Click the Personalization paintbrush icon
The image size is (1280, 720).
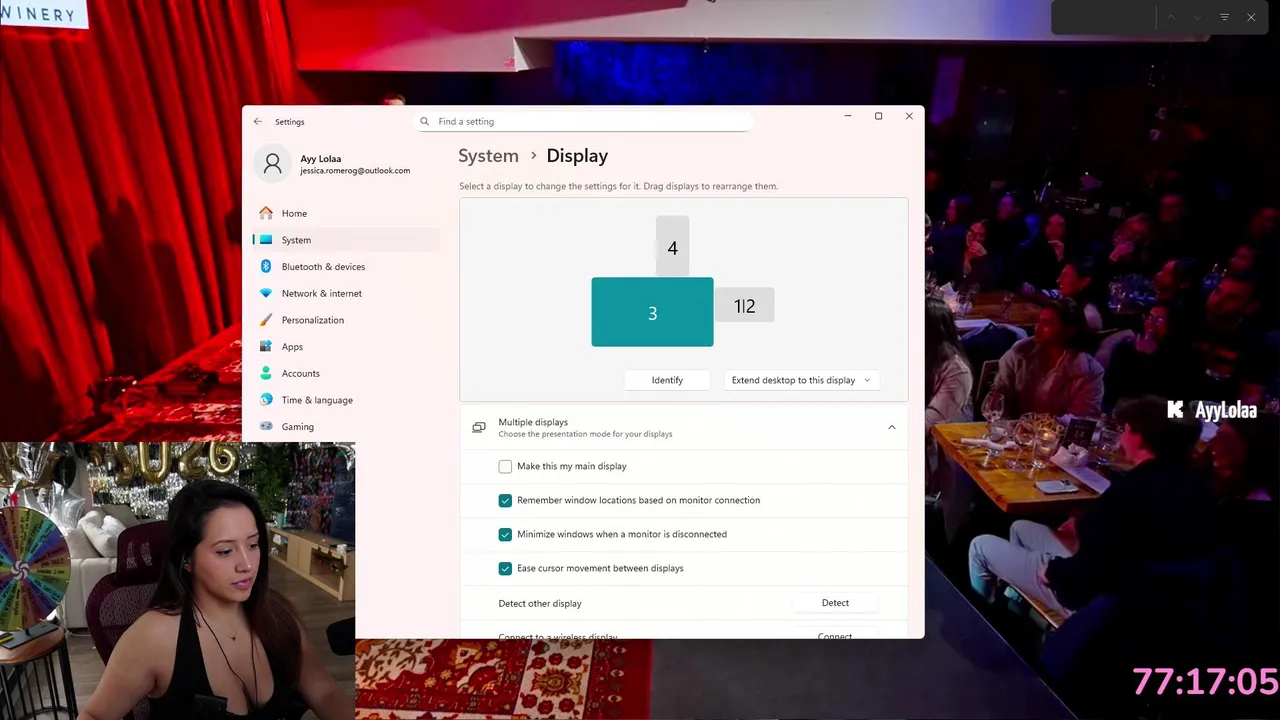[266, 320]
